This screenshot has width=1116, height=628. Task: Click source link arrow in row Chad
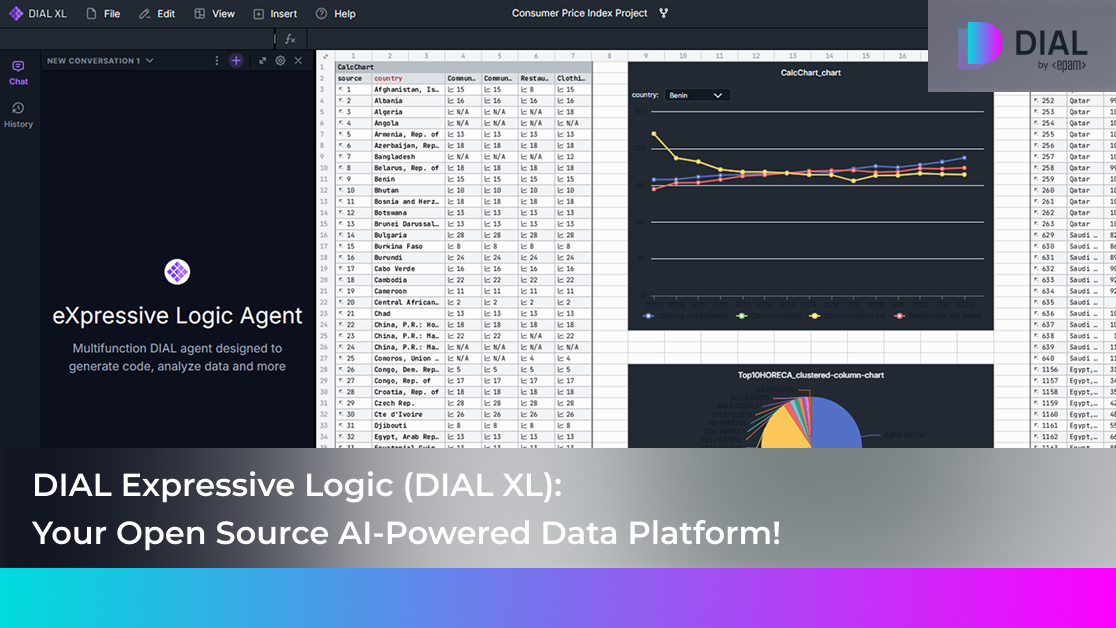click(341, 313)
